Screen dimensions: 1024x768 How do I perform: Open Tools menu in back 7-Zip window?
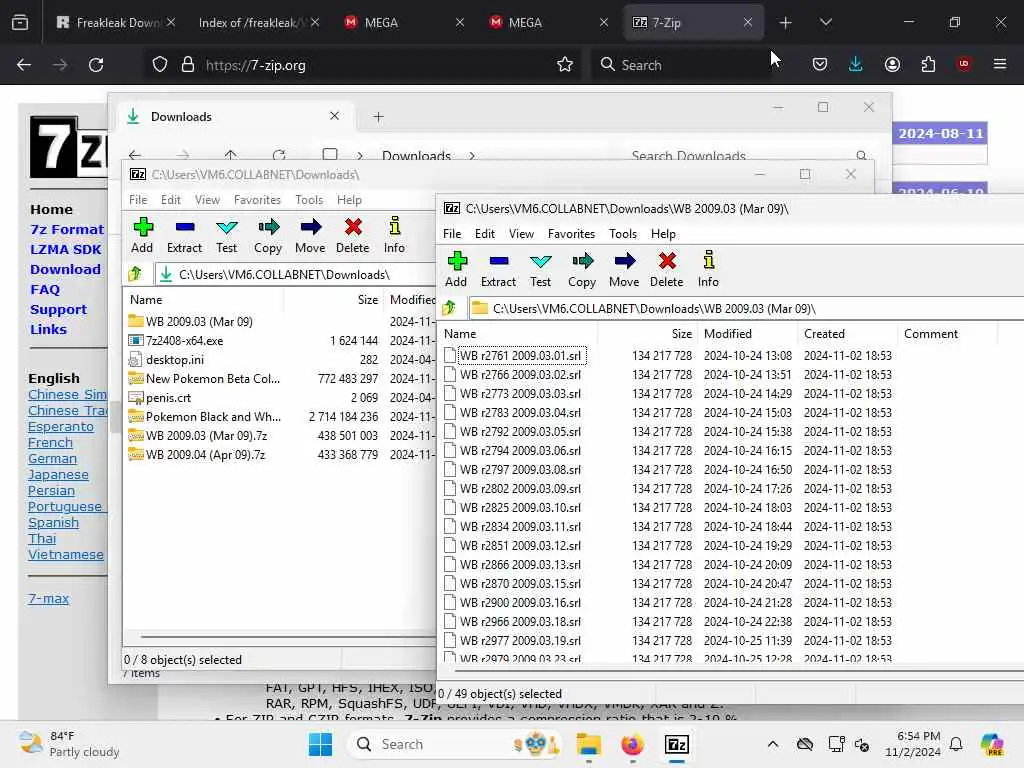click(309, 200)
